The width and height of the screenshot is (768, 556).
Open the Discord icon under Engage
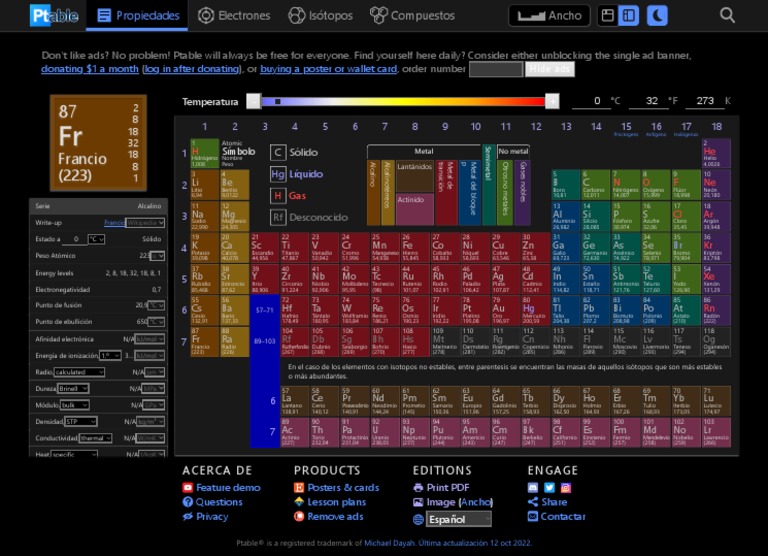533,487
